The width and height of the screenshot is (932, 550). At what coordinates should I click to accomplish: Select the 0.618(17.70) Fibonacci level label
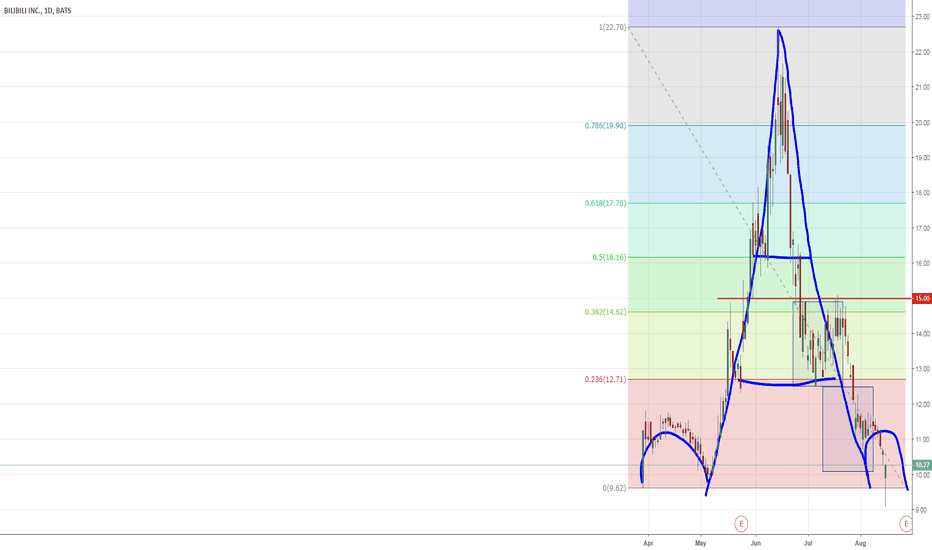coord(605,203)
